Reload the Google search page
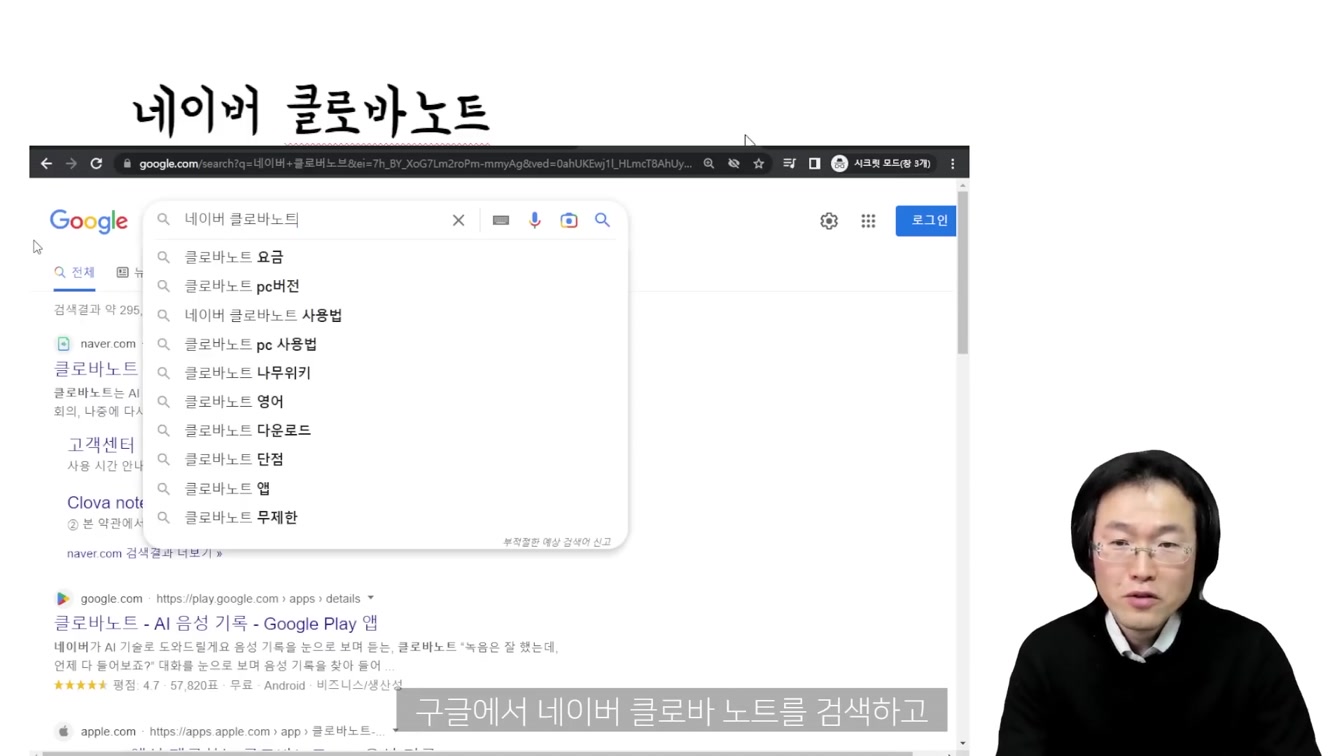 pos(96,163)
